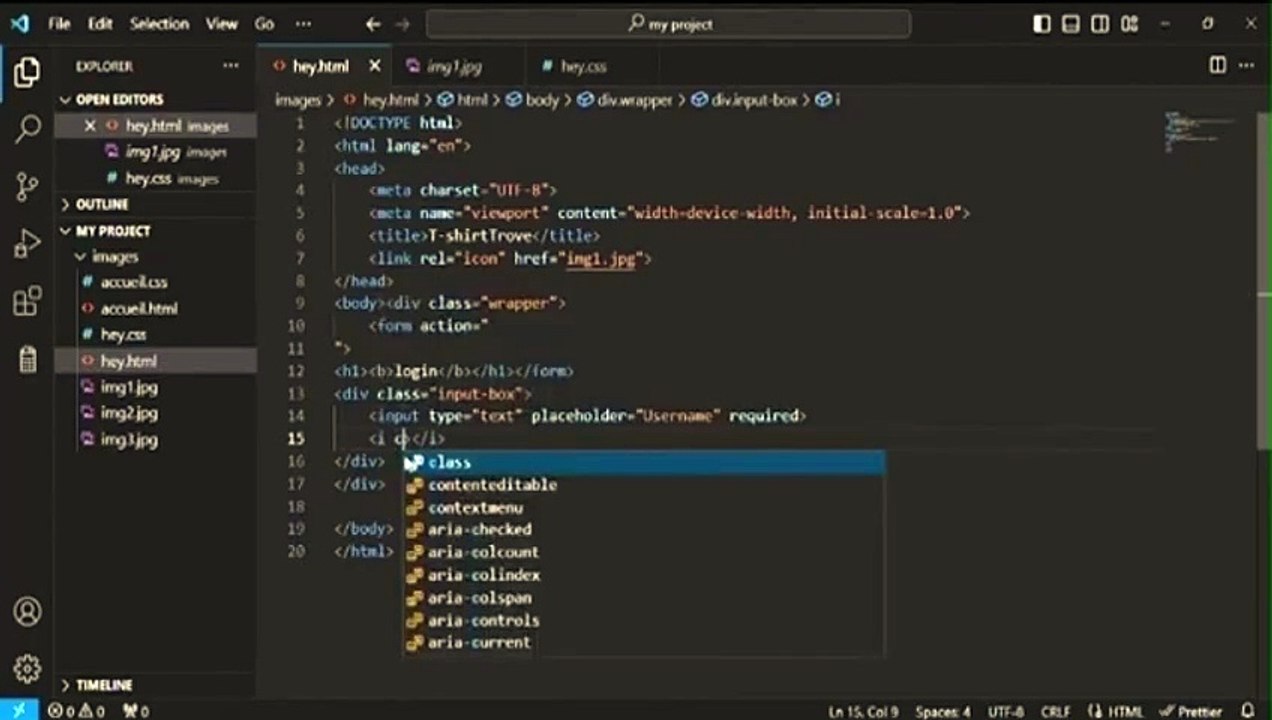Close the hey.html editor tab
The width and height of the screenshot is (1272, 720).
pyautogui.click(x=375, y=66)
